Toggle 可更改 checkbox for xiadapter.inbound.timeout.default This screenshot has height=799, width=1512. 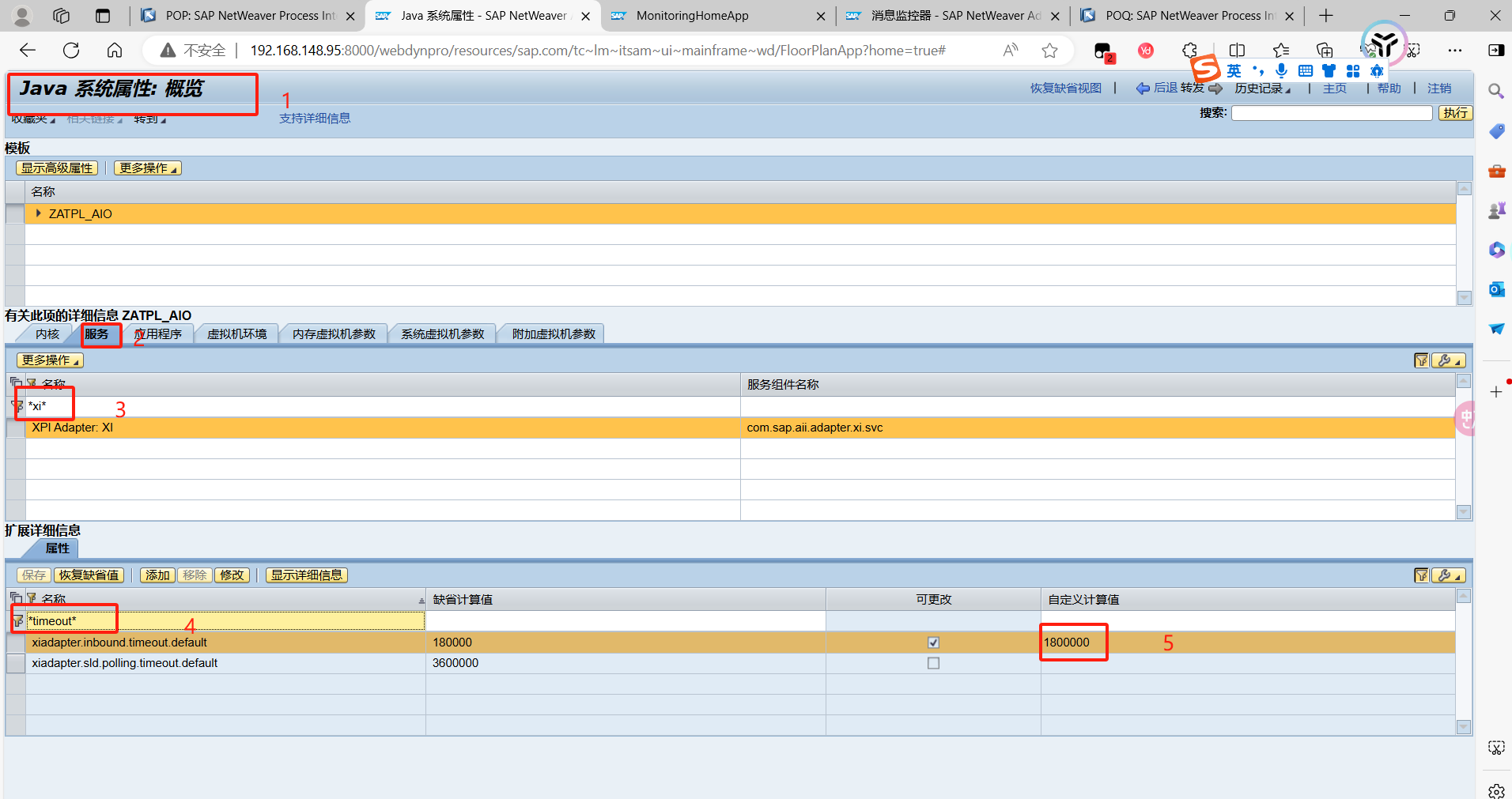pos(933,643)
